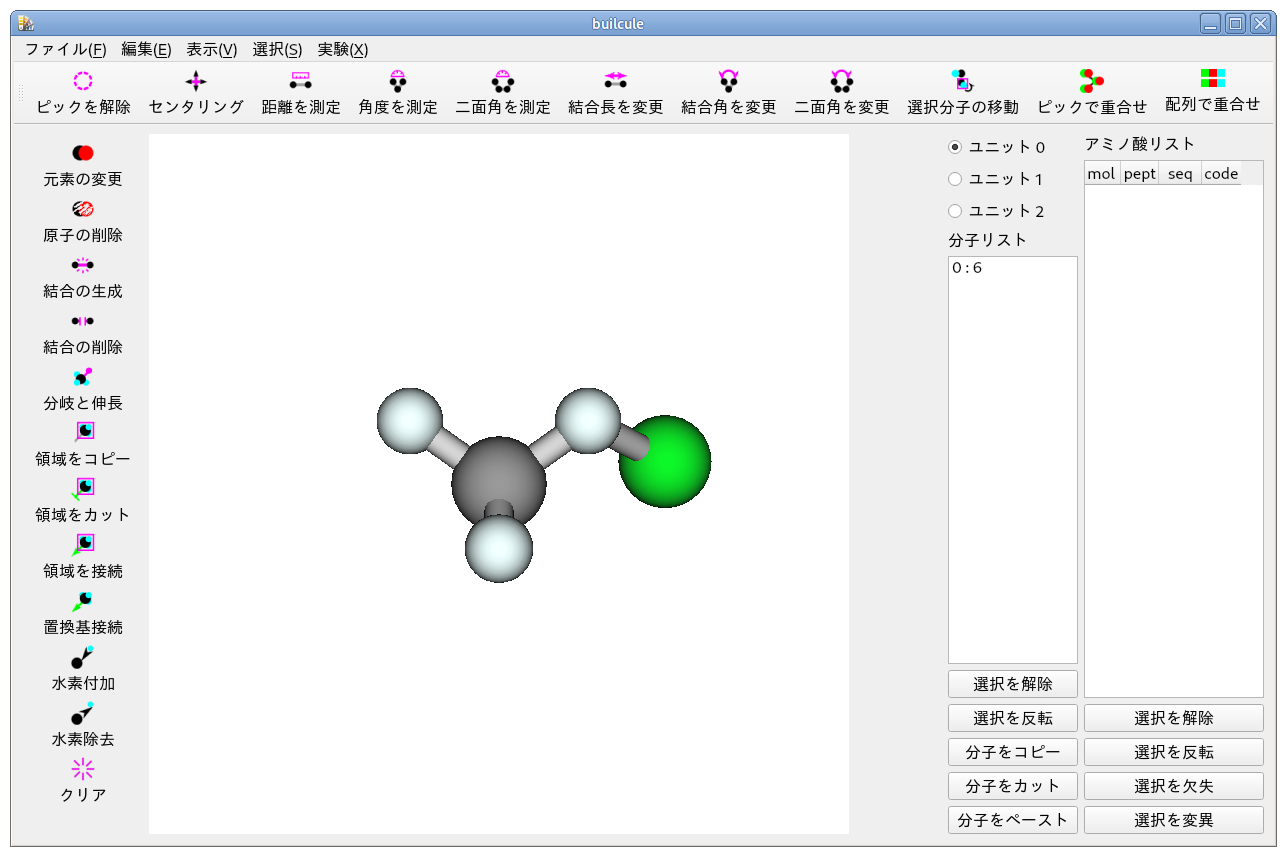Select the センタリング centering tool
The height and width of the screenshot is (857, 1287).
coord(196,81)
